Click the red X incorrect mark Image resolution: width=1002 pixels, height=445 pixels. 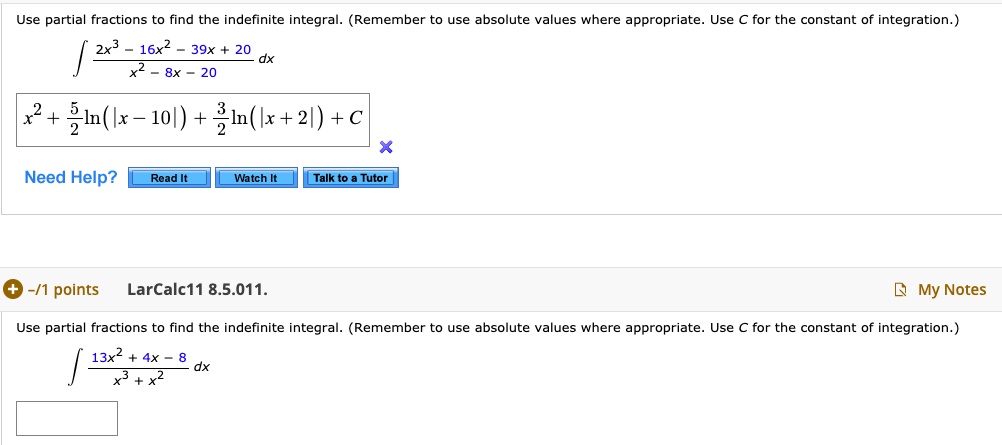(387, 148)
